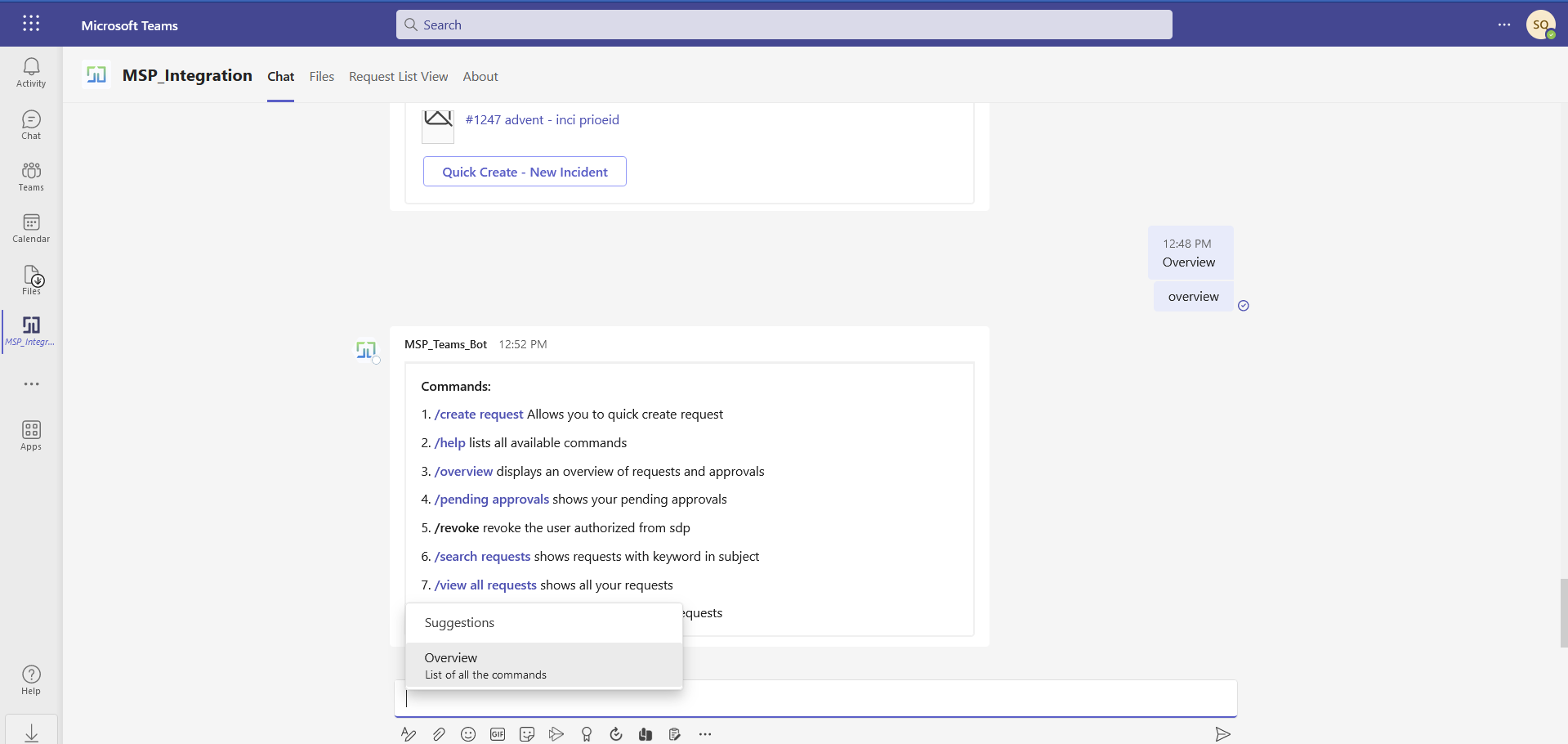Open more messaging extensions
Viewport: 1568px width, 744px height.
pos(705,734)
